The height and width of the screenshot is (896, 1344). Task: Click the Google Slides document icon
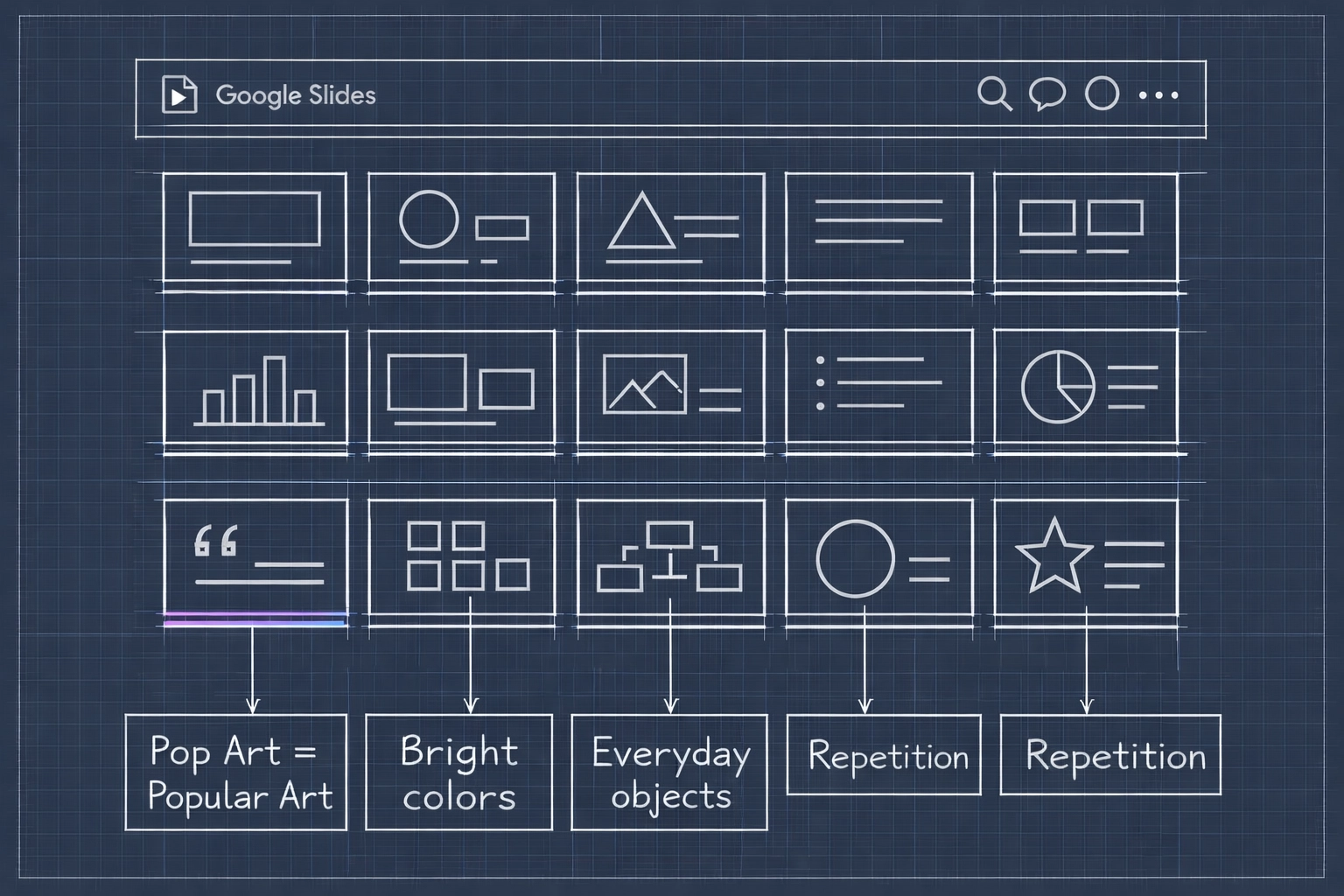click(x=178, y=95)
